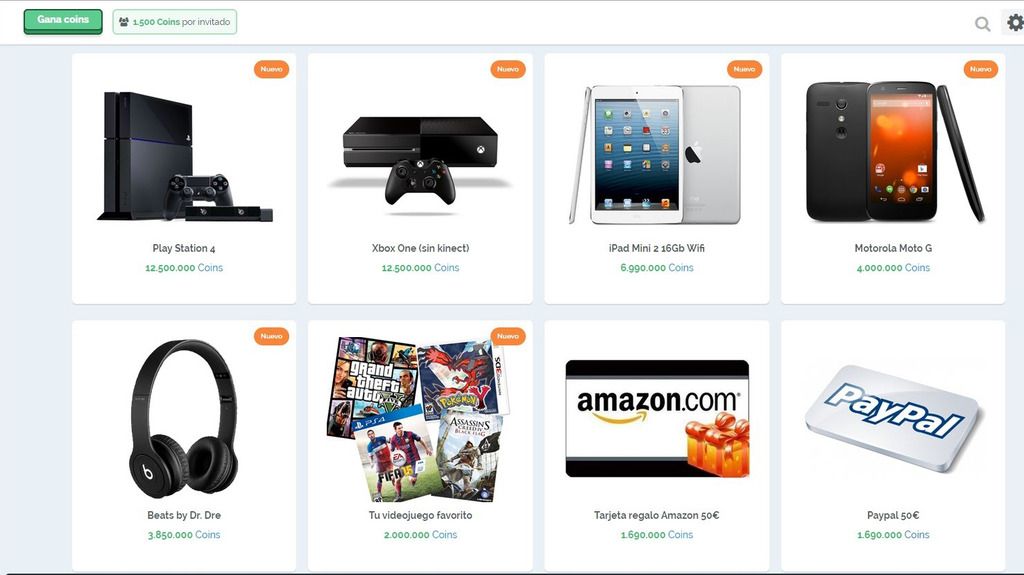Click the Paypal 50€ title link
1024x575 pixels.
[893, 515]
